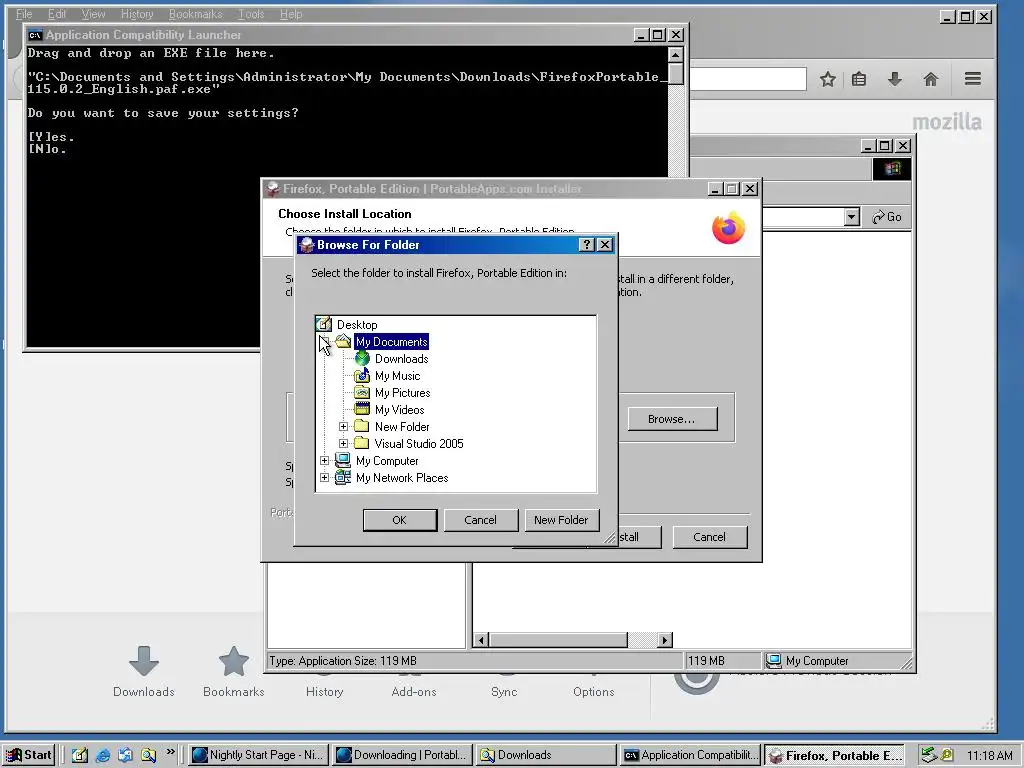Open the Start menu
The image size is (1024, 768).
coord(29,755)
